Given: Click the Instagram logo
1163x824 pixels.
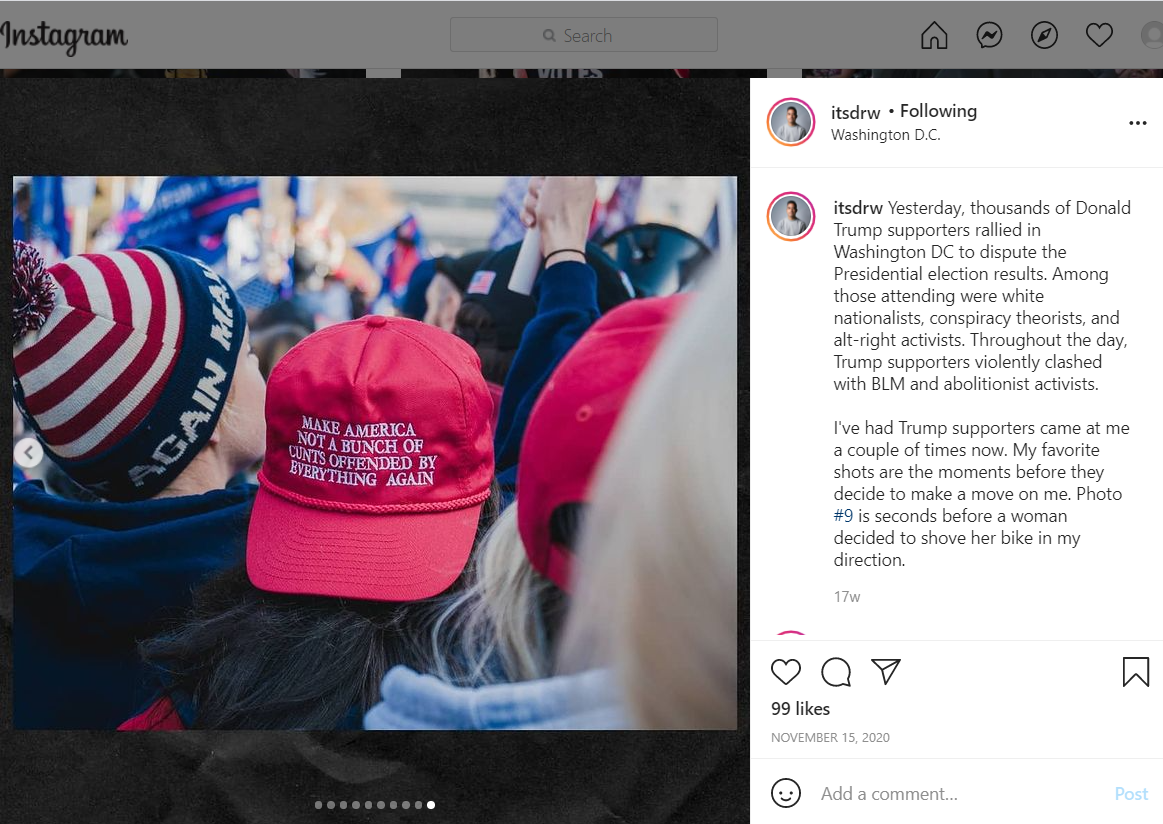Looking at the screenshot, I should (x=64, y=37).
